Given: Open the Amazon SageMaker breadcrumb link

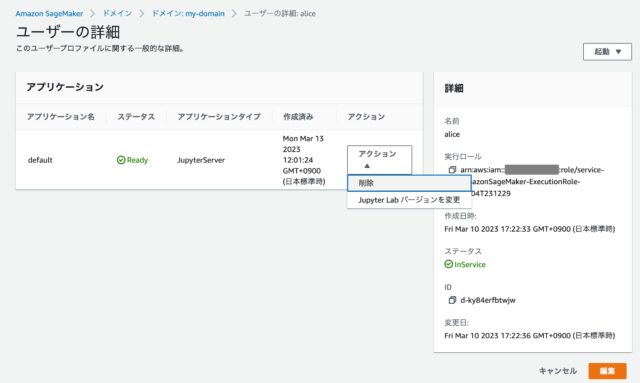Looking at the screenshot, I should coord(49,13).
